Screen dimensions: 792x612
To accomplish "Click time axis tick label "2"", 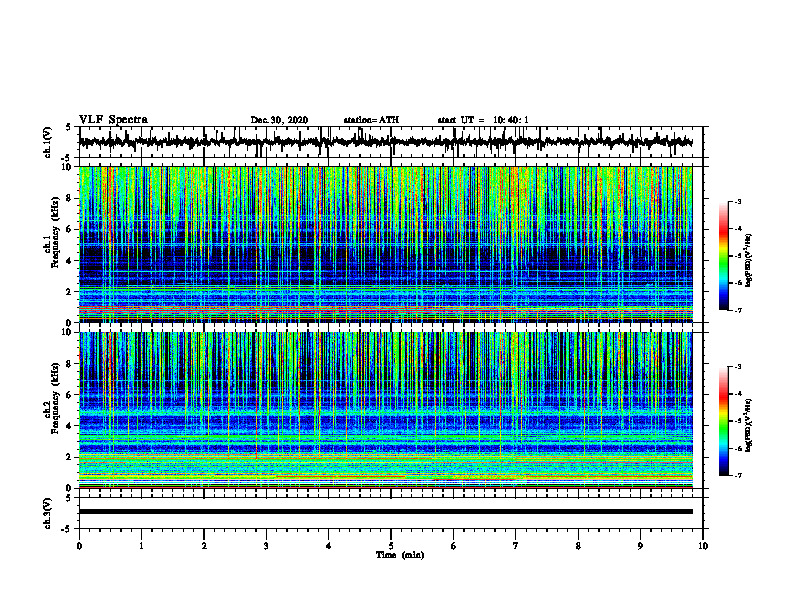I will pos(204,546).
